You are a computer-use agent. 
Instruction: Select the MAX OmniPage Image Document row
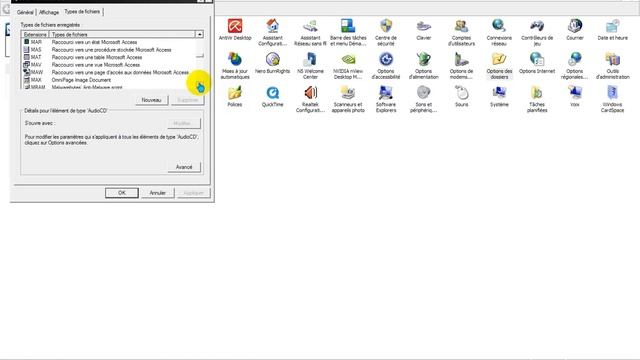[109, 80]
